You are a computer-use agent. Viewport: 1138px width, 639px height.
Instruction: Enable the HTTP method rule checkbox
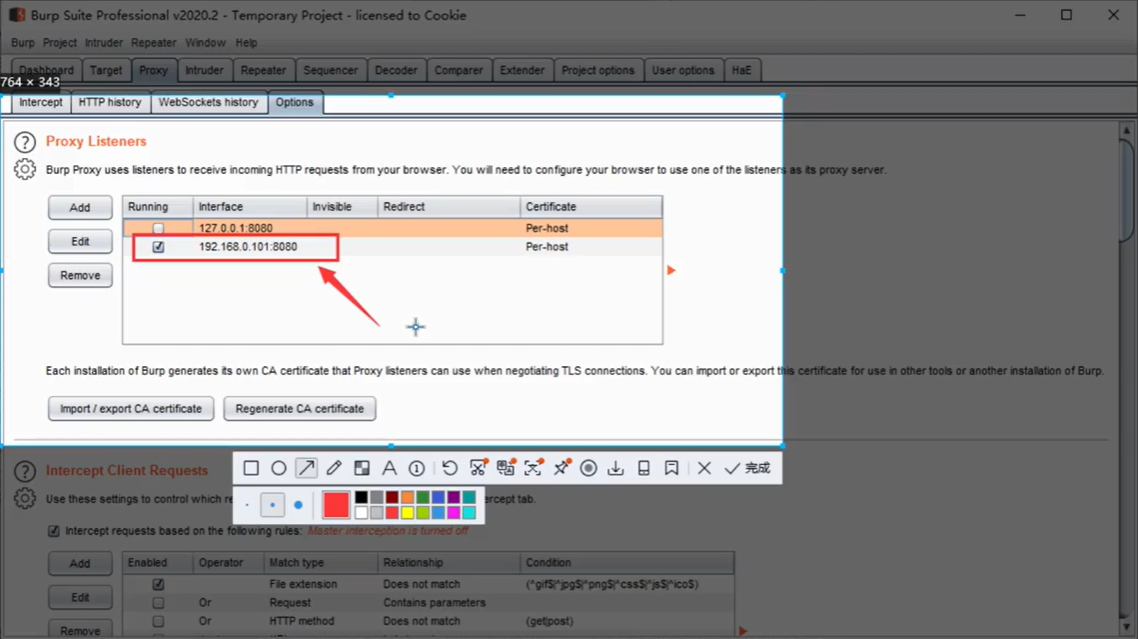pos(158,622)
